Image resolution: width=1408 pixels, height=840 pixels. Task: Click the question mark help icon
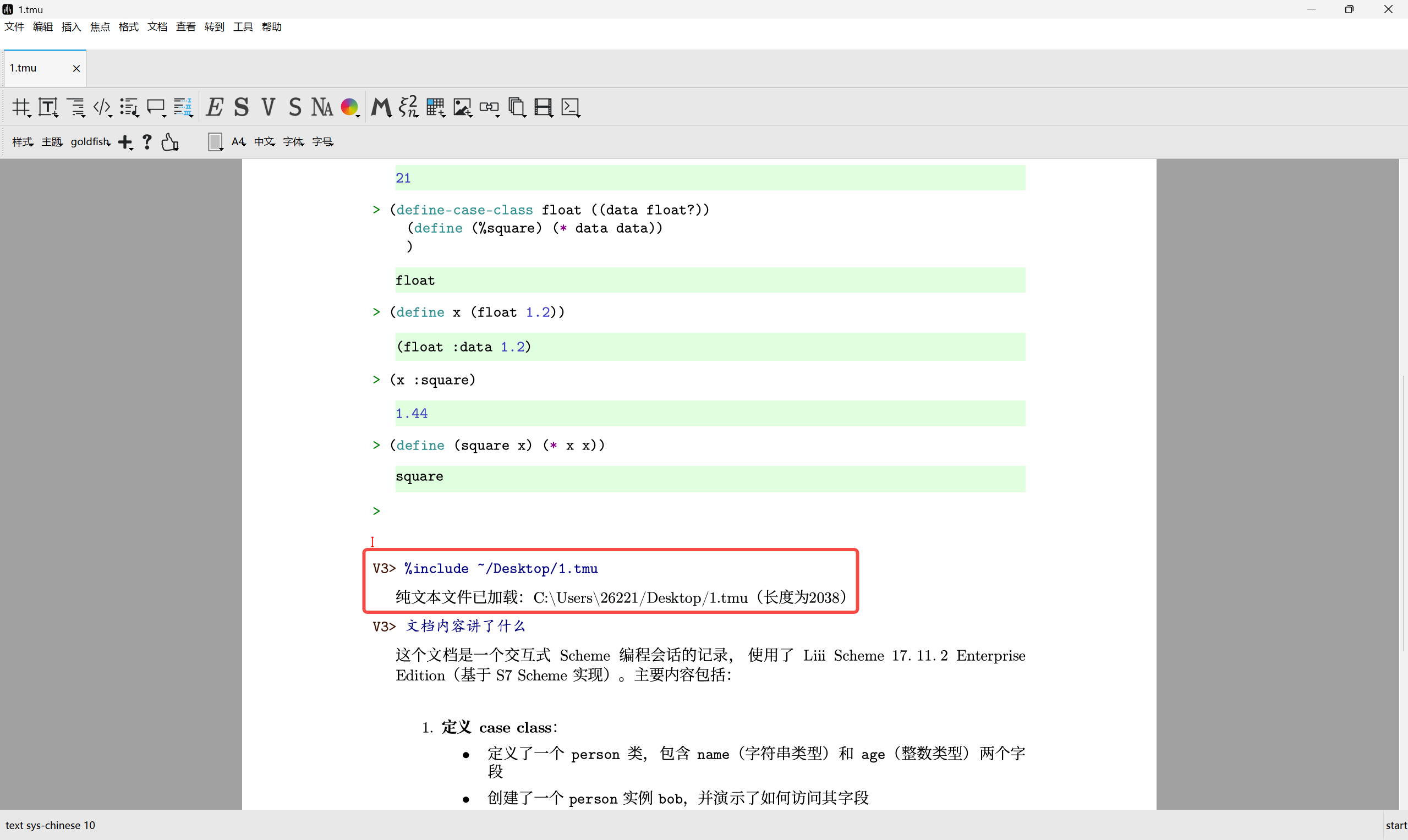(147, 141)
